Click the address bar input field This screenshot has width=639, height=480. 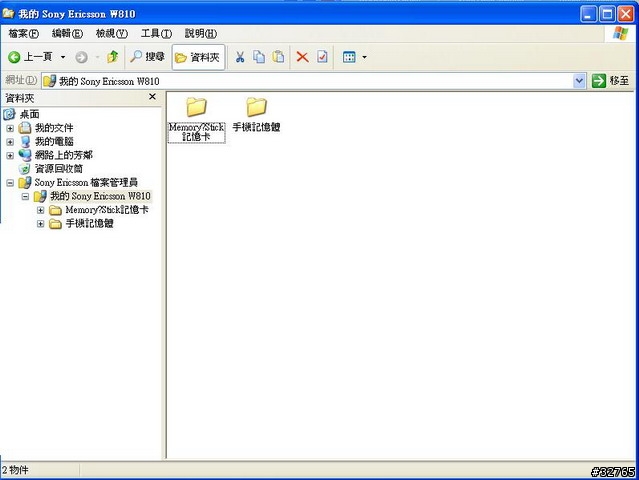(x=308, y=81)
